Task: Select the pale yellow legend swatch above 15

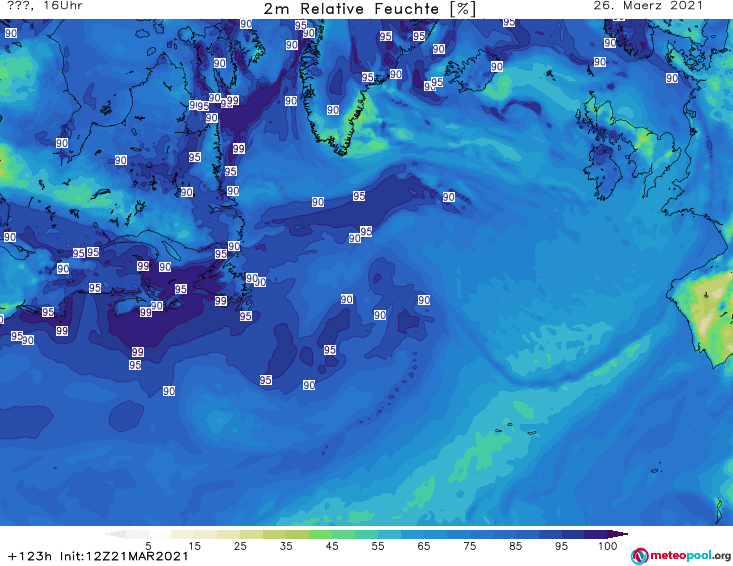Action: [x=182, y=534]
